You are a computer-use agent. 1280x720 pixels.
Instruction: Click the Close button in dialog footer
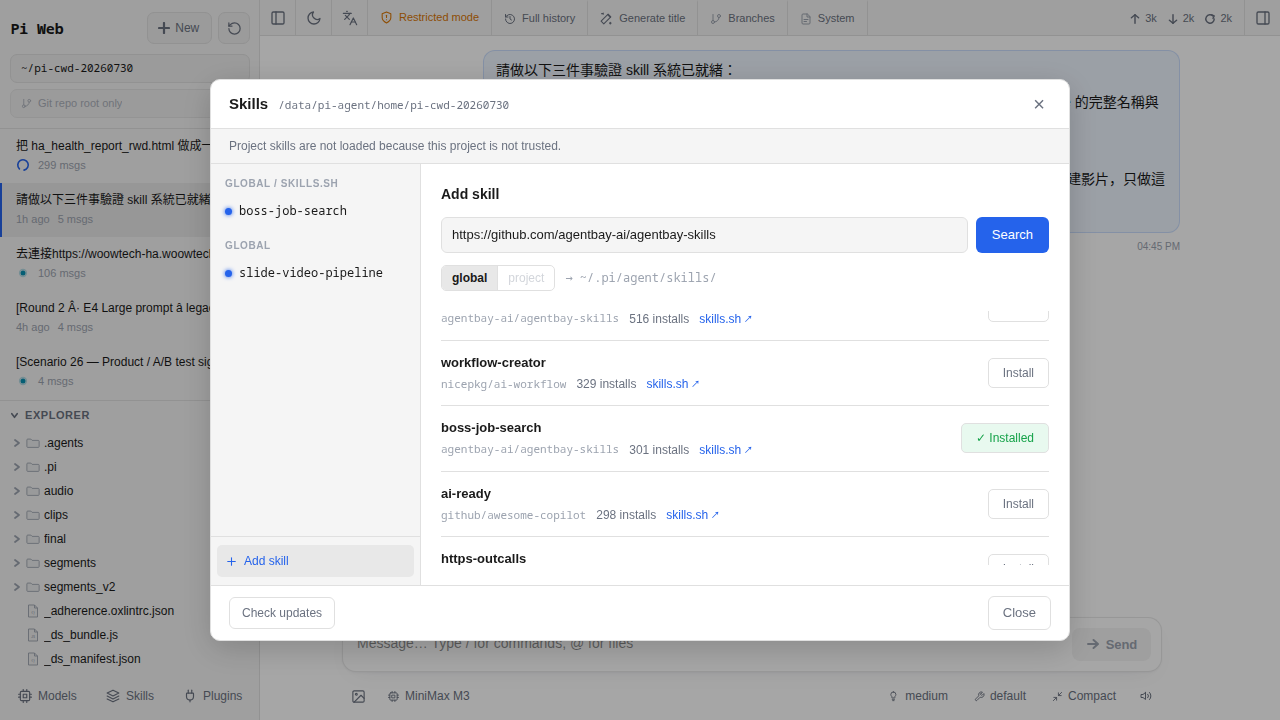point(1019,613)
